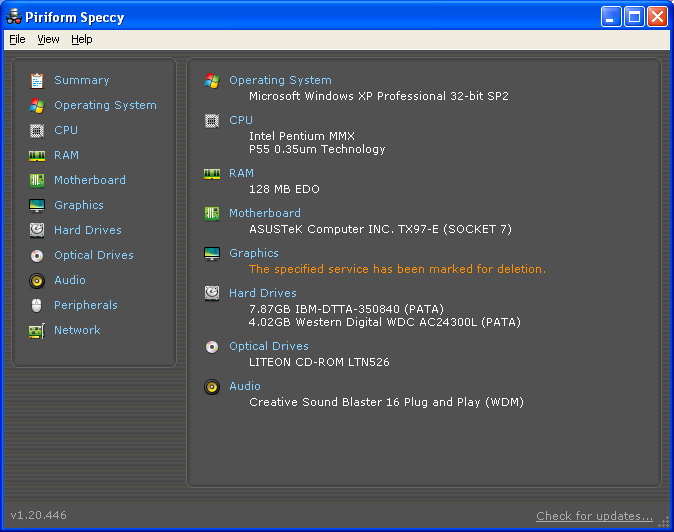Maximize the Speccy window
Screen dimensions: 674x532
[634, 17]
